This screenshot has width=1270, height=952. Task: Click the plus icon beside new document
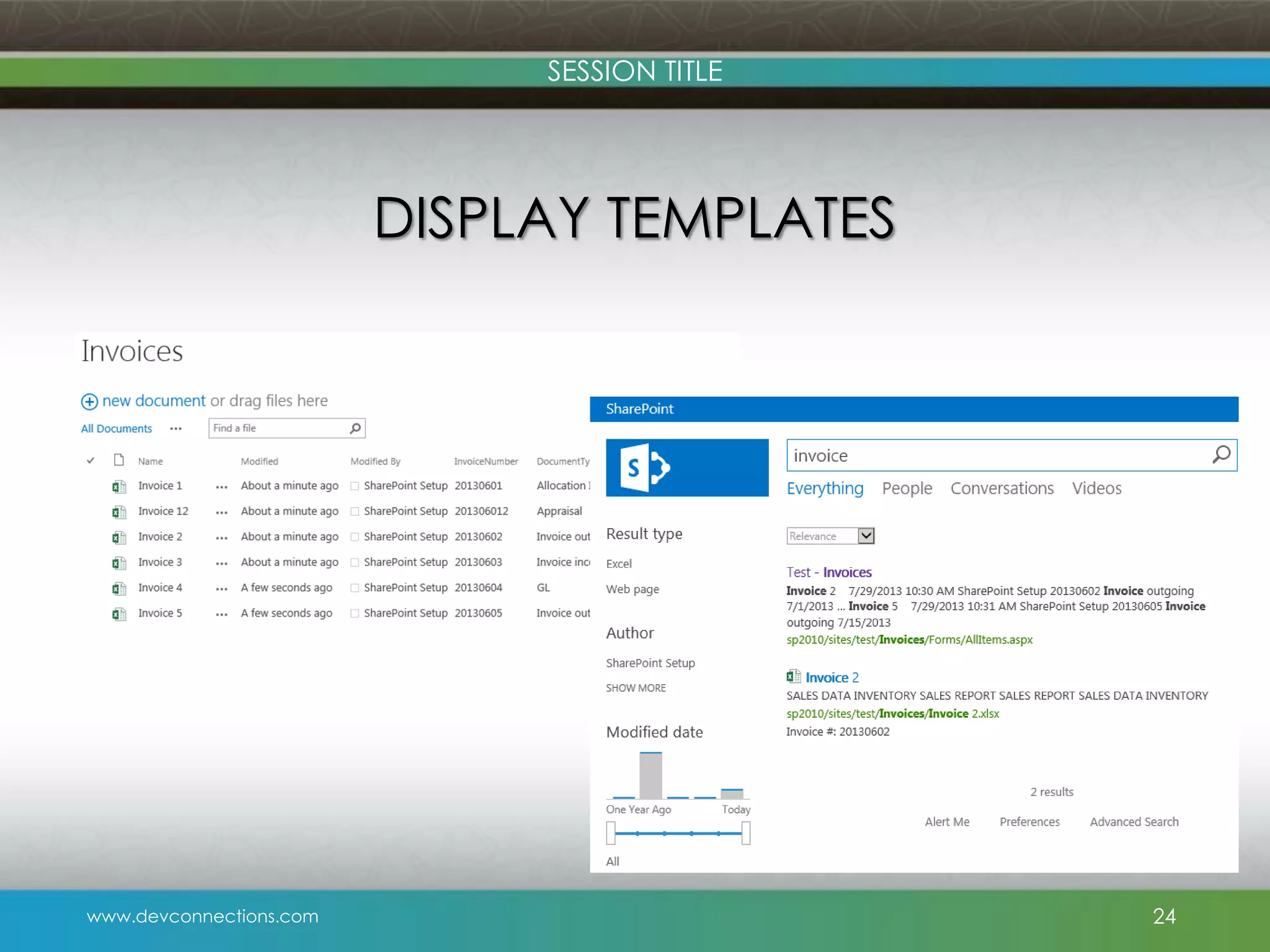pyautogui.click(x=89, y=402)
